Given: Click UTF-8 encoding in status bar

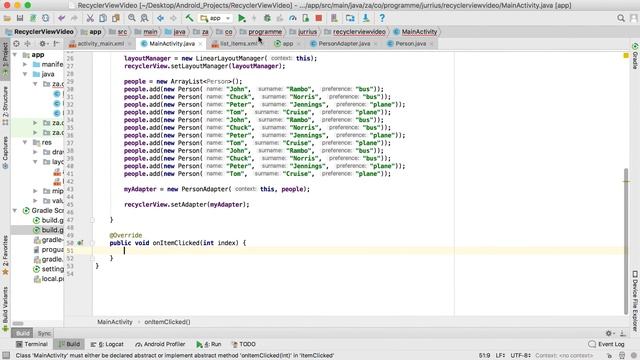Looking at the screenshot, I should point(520,356).
